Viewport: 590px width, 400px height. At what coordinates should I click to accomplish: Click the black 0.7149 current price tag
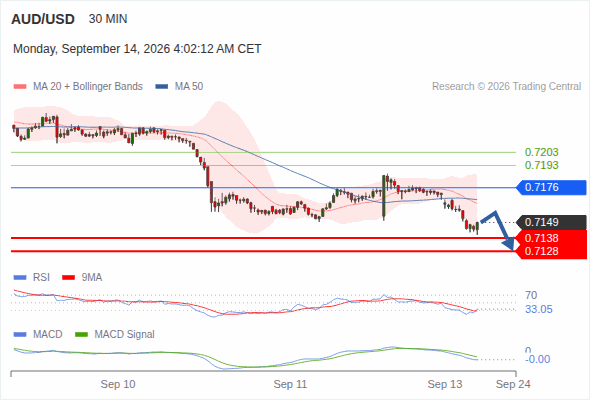tap(551, 222)
